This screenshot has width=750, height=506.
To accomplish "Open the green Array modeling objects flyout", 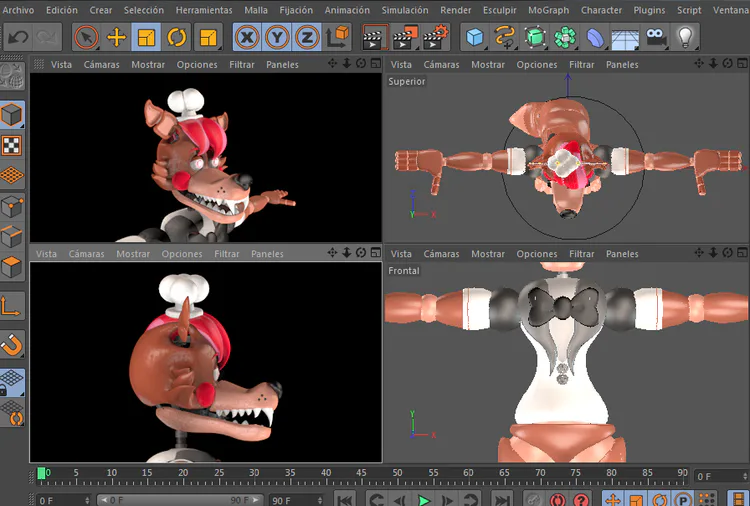I will [565, 37].
